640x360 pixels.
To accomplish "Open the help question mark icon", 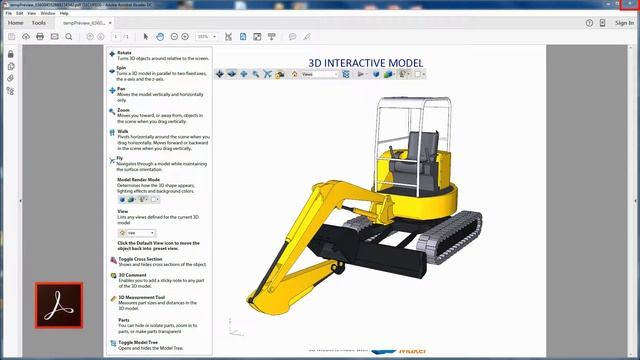I will click(589, 23).
